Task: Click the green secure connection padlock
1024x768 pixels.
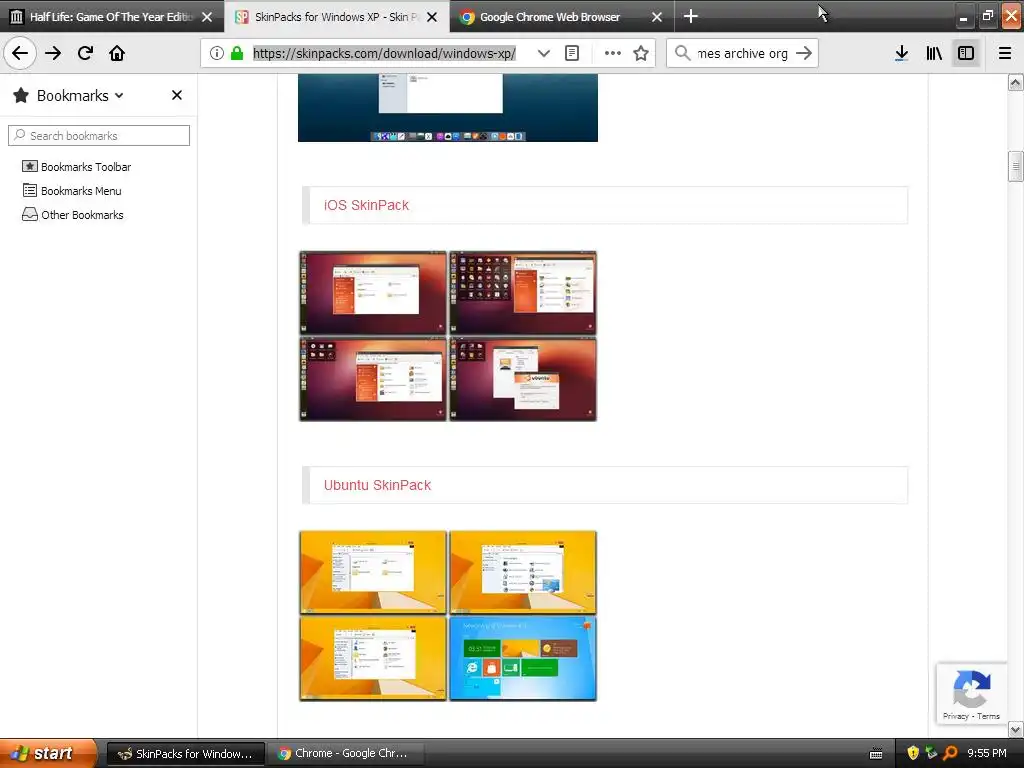Action: coord(237,53)
